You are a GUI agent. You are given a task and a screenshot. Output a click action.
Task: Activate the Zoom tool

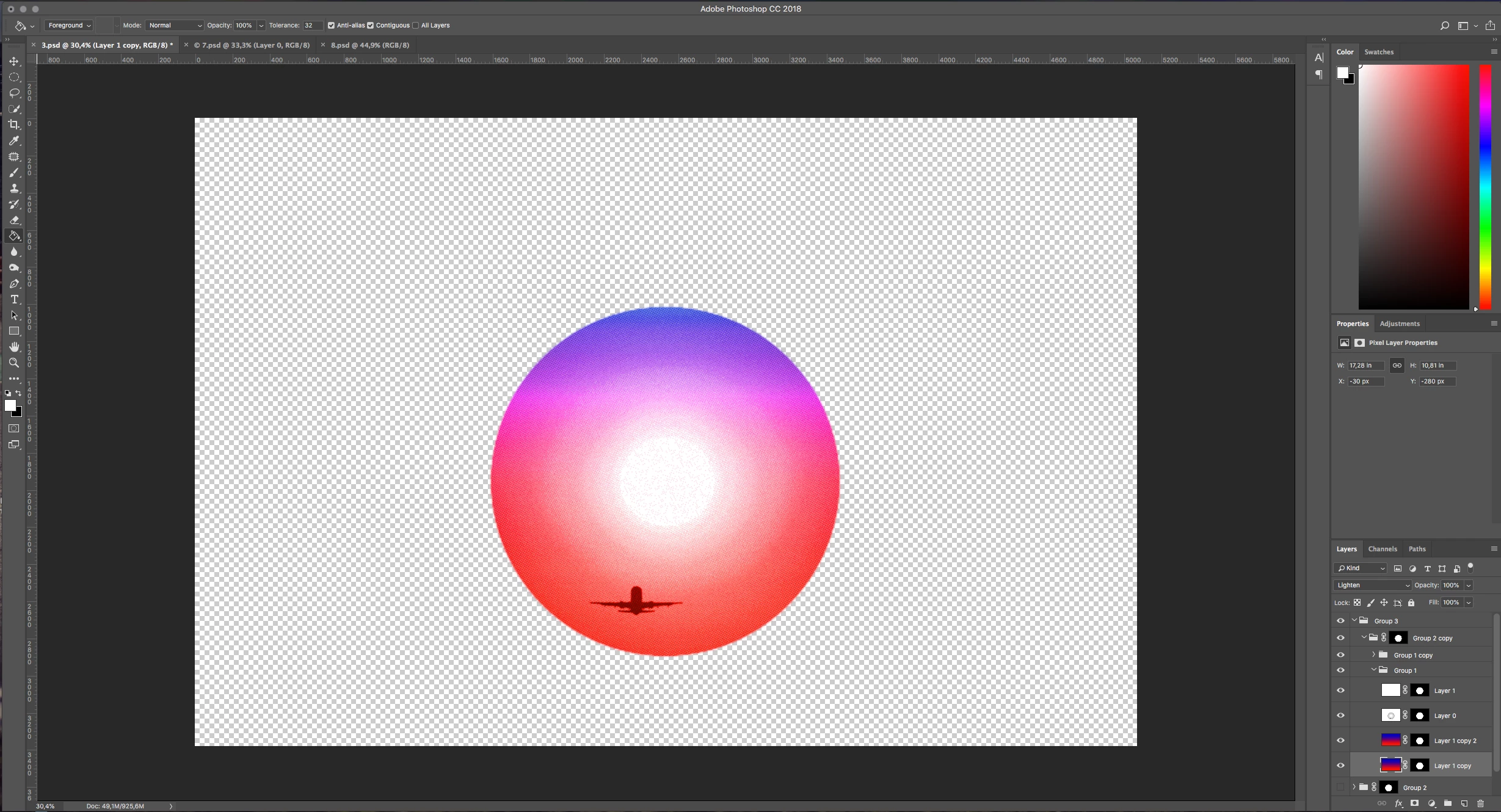tap(14, 363)
